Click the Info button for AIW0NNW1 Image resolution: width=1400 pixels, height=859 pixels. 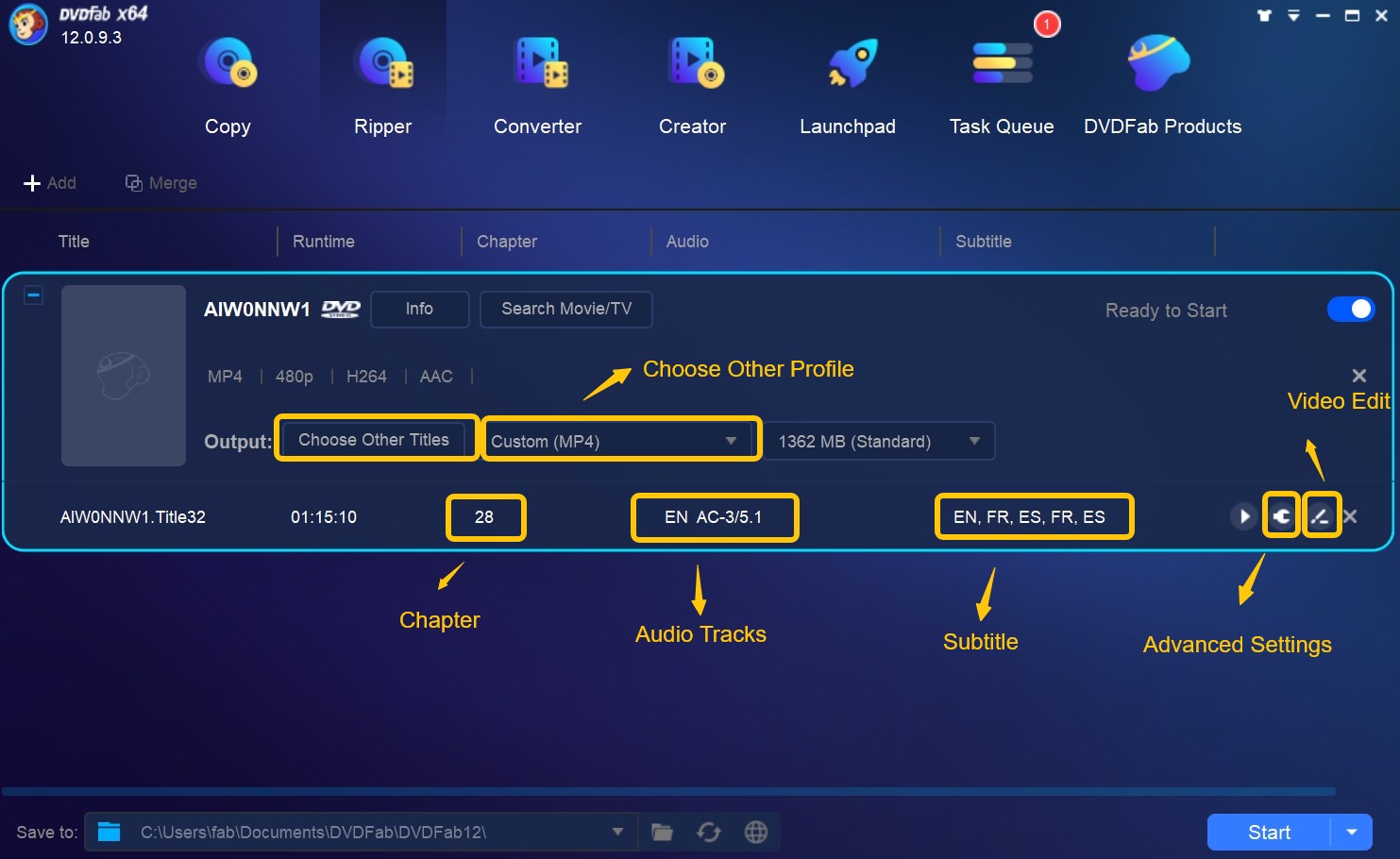(419, 309)
